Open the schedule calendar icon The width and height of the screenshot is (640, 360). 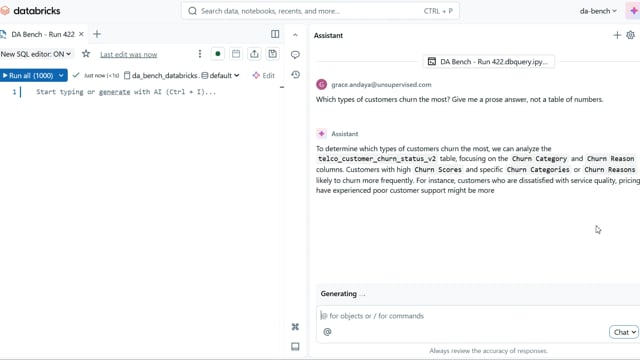236,54
